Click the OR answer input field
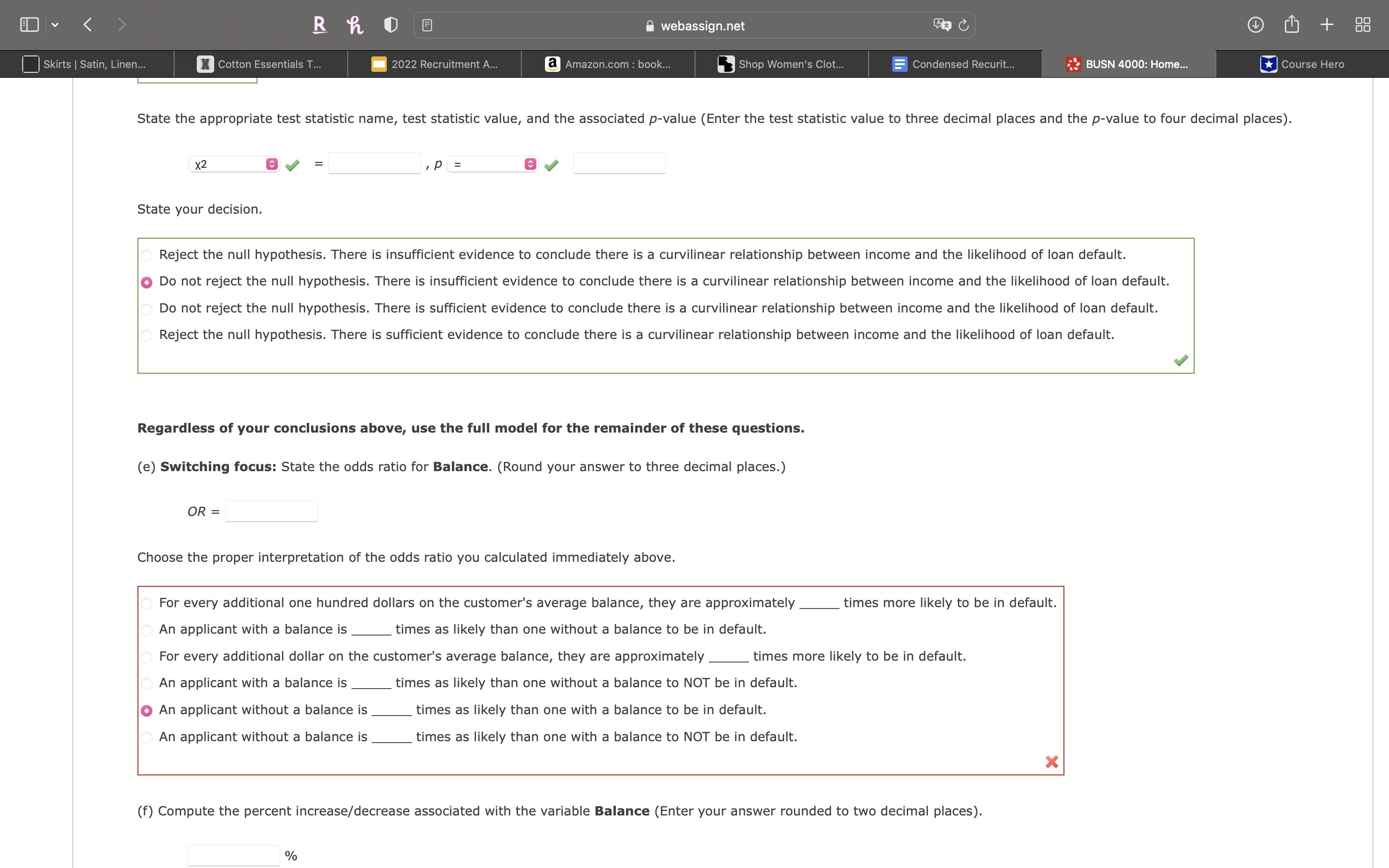The image size is (1389, 868). [x=271, y=510]
